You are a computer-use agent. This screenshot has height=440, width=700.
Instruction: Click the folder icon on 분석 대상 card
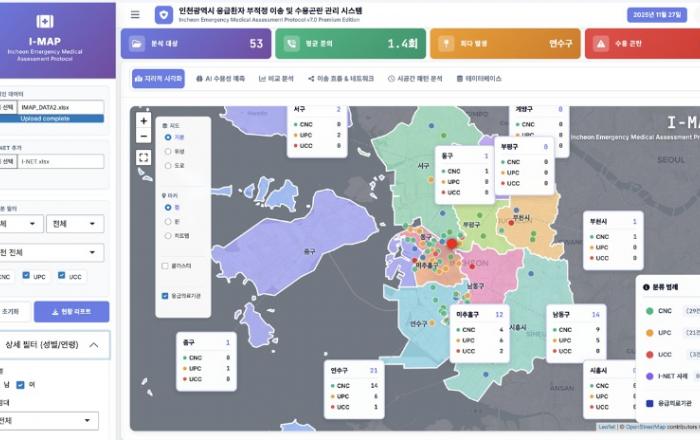click(137, 44)
